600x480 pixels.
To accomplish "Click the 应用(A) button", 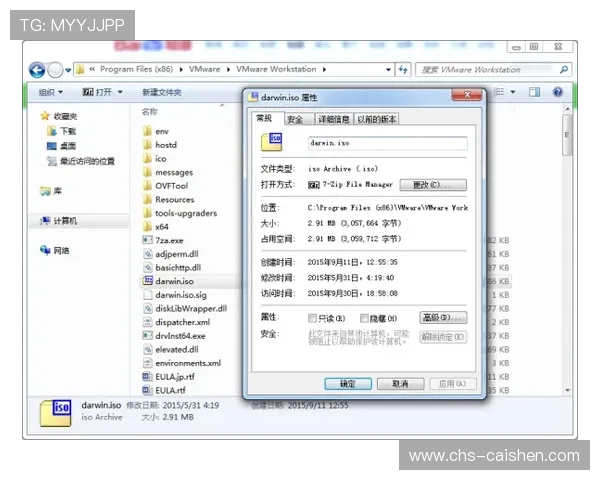I will point(453,384).
